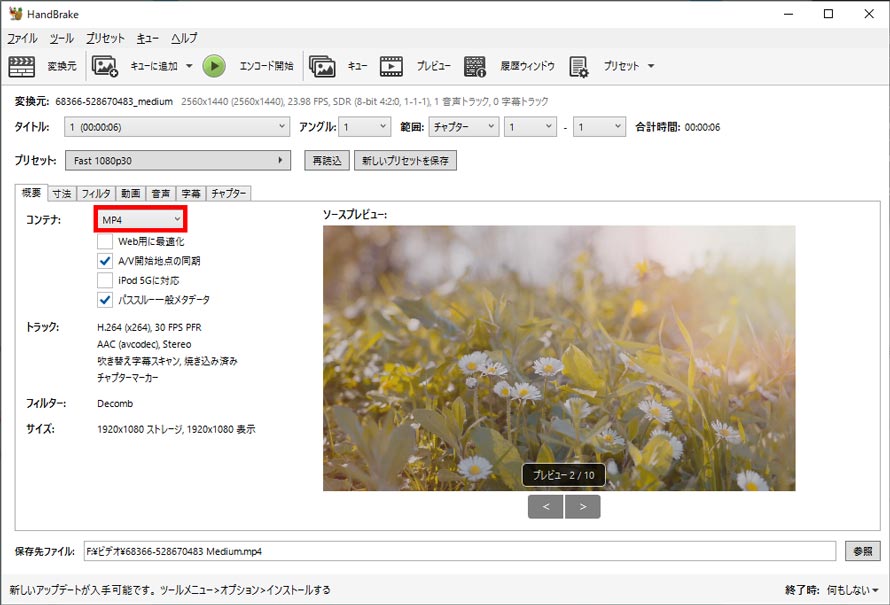Open the 終了時 何もしない dropdown
890x605 pixels.
point(852,590)
